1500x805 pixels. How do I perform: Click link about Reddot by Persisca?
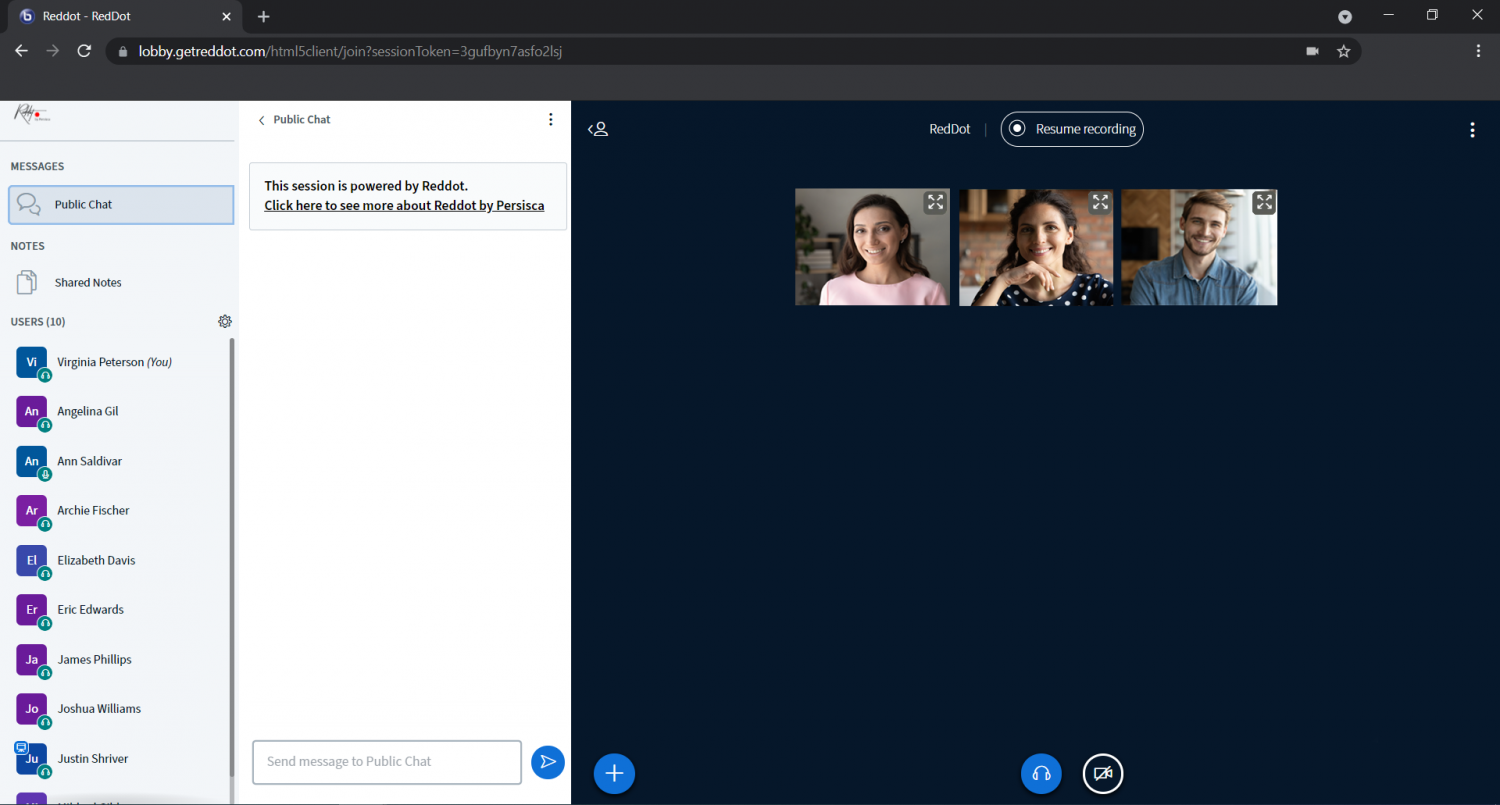click(404, 206)
